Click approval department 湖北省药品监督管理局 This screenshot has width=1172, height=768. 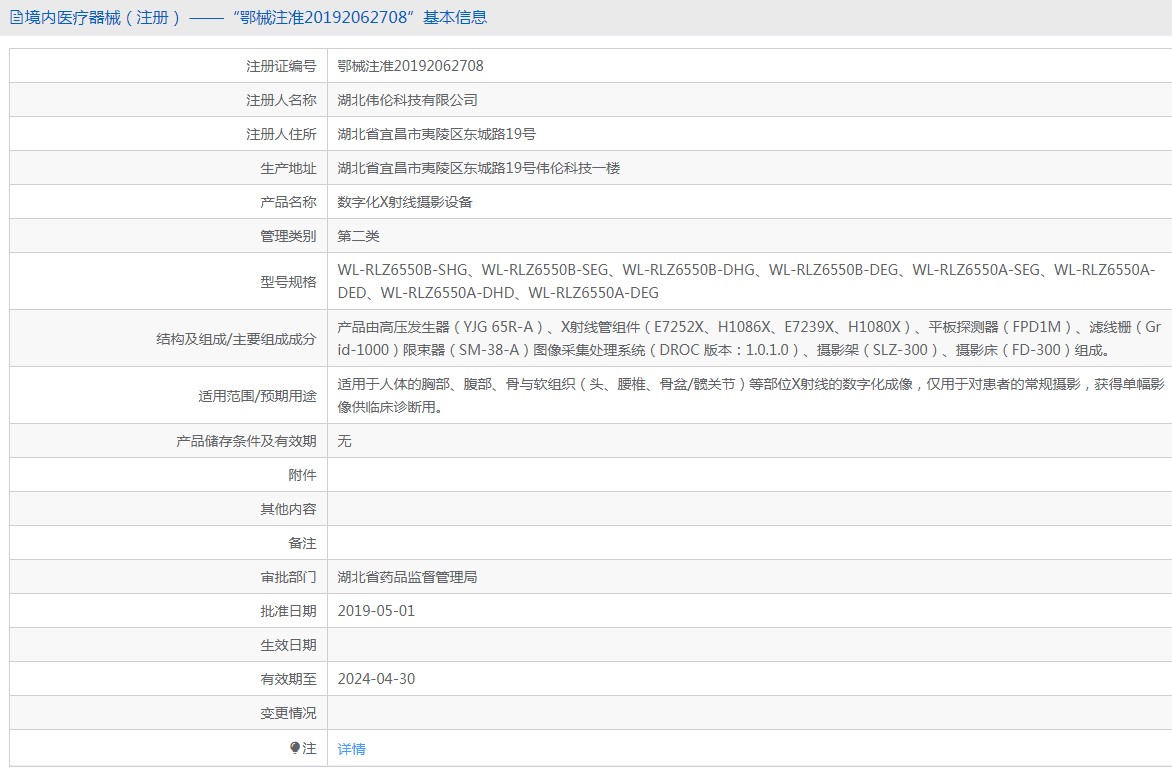[x=407, y=577]
